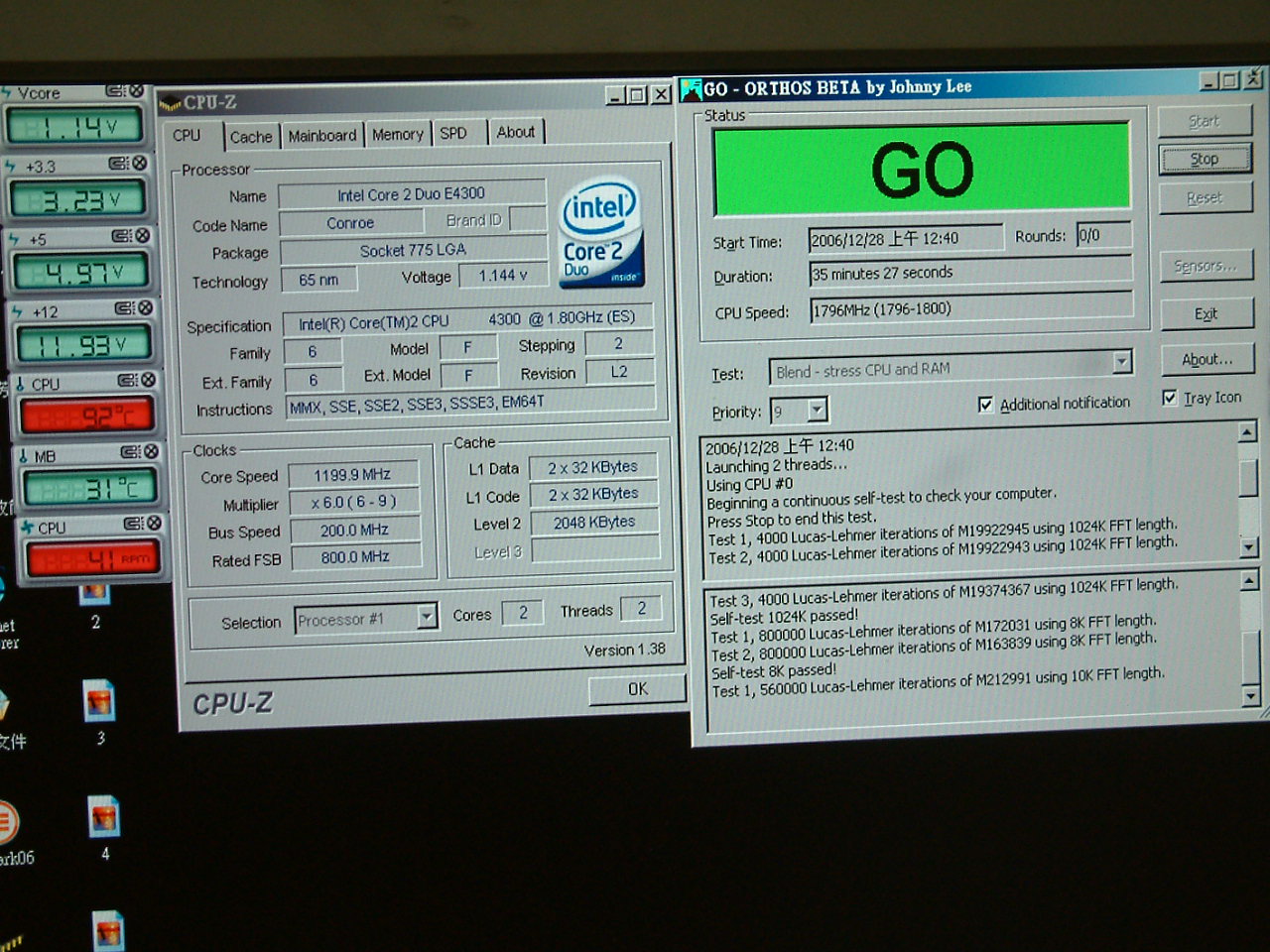This screenshot has width=1270, height=952.
Task: Click the CPU-Z title bar icon
Action: (170, 102)
